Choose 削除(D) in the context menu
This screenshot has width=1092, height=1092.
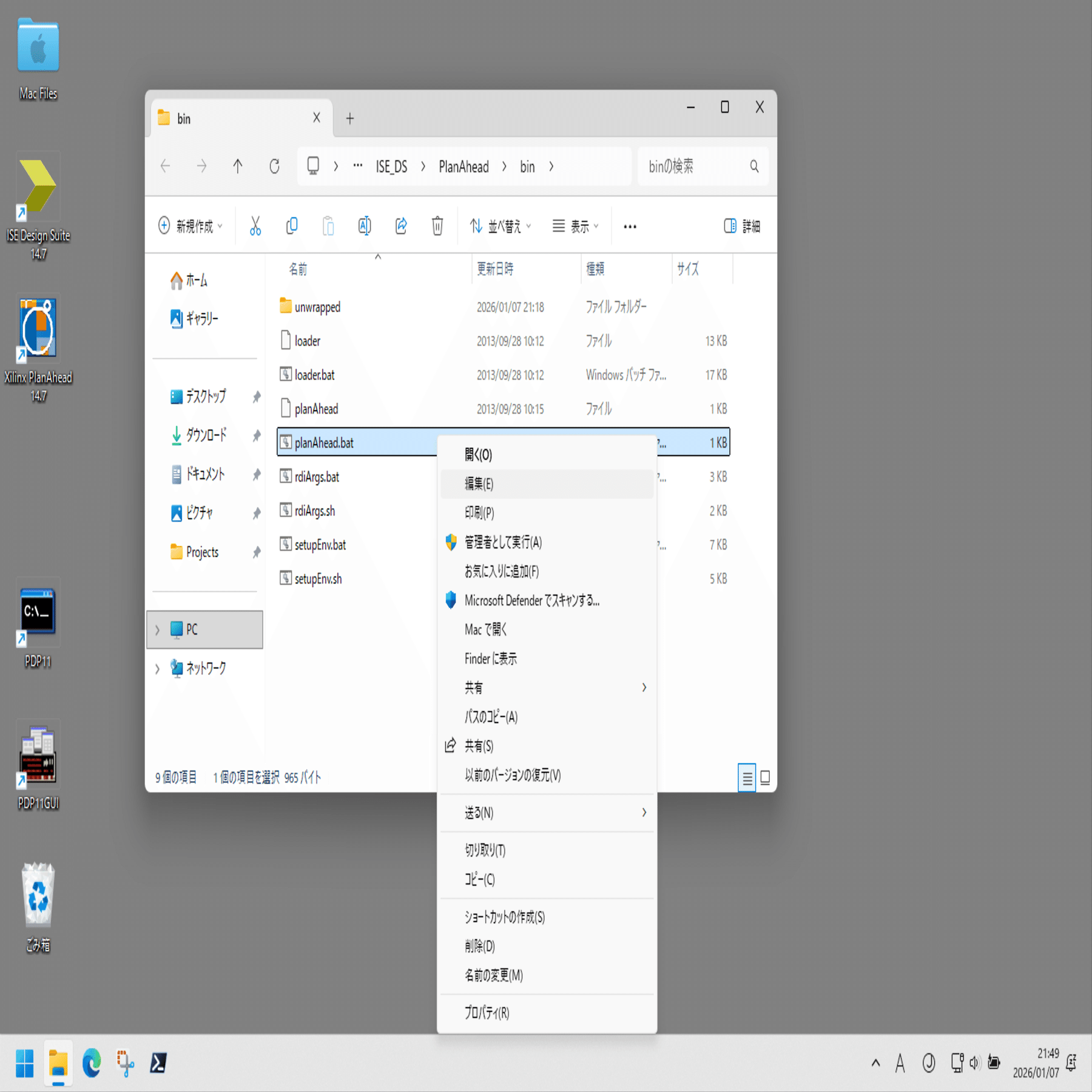(x=547, y=946)
